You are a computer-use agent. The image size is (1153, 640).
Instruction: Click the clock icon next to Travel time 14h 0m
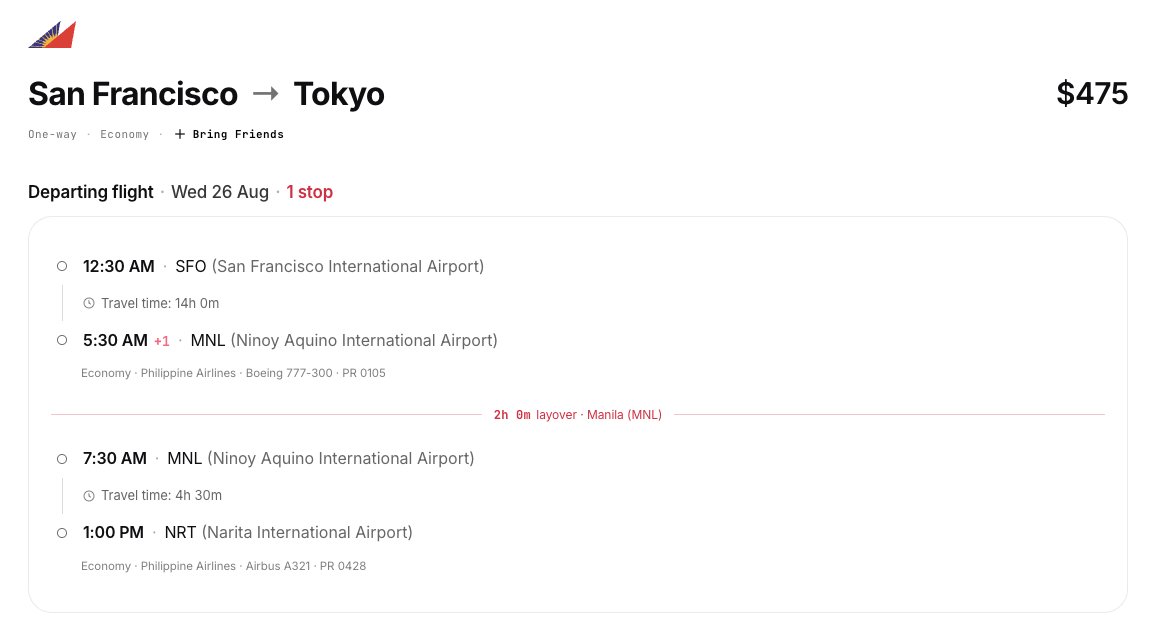(89, 303)
